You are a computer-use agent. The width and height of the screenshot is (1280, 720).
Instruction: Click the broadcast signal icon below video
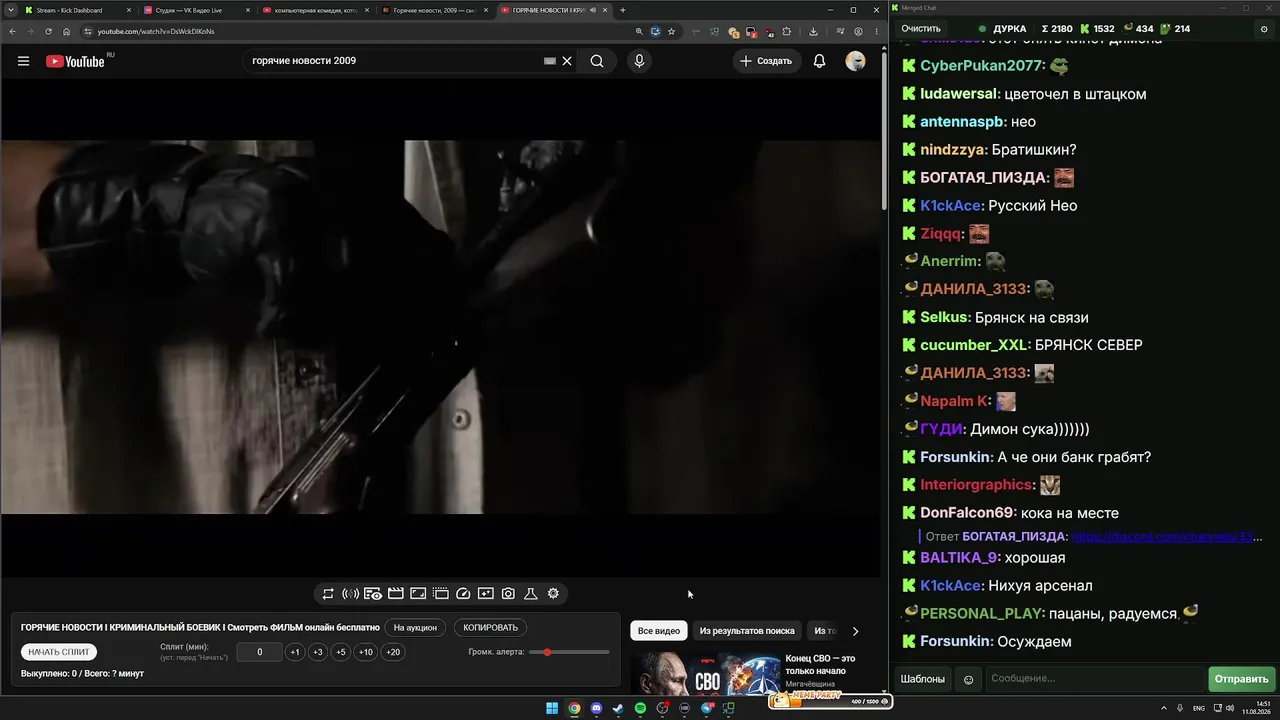coord(350,594)
